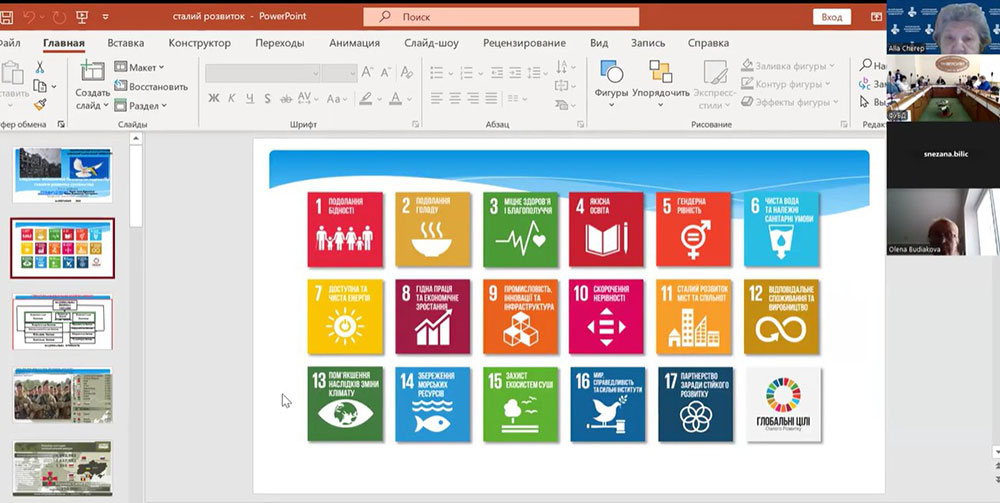This screenshot has width=1000, height=503.
Task: Click the Восстановить reset button
Action: (x=151, y=86)
